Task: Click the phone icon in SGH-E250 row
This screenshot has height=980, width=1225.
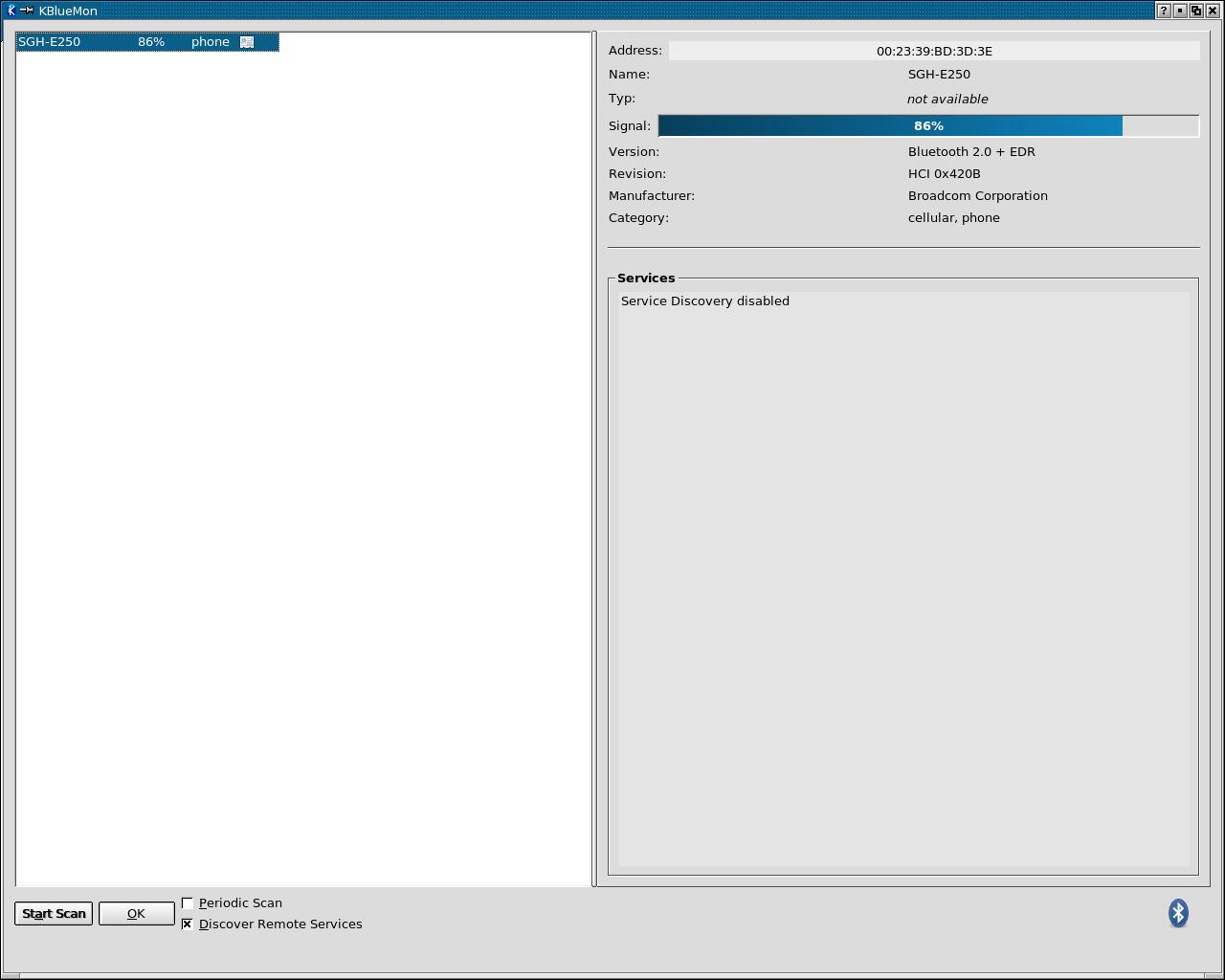Action: 247,42
